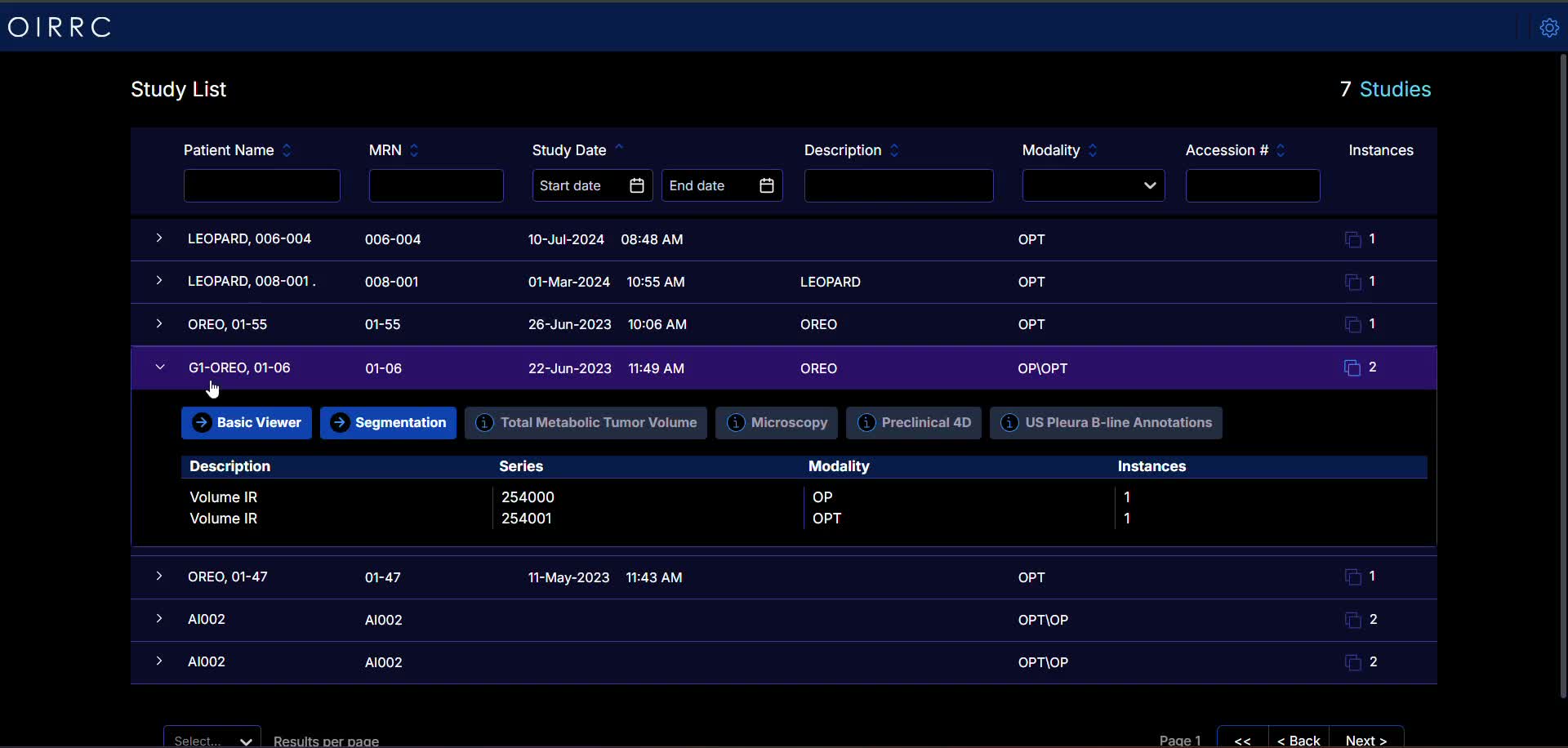Open the Modality filter dropdown
This screenshot has width=1568, height=748.
click(x=1093, y=186)
